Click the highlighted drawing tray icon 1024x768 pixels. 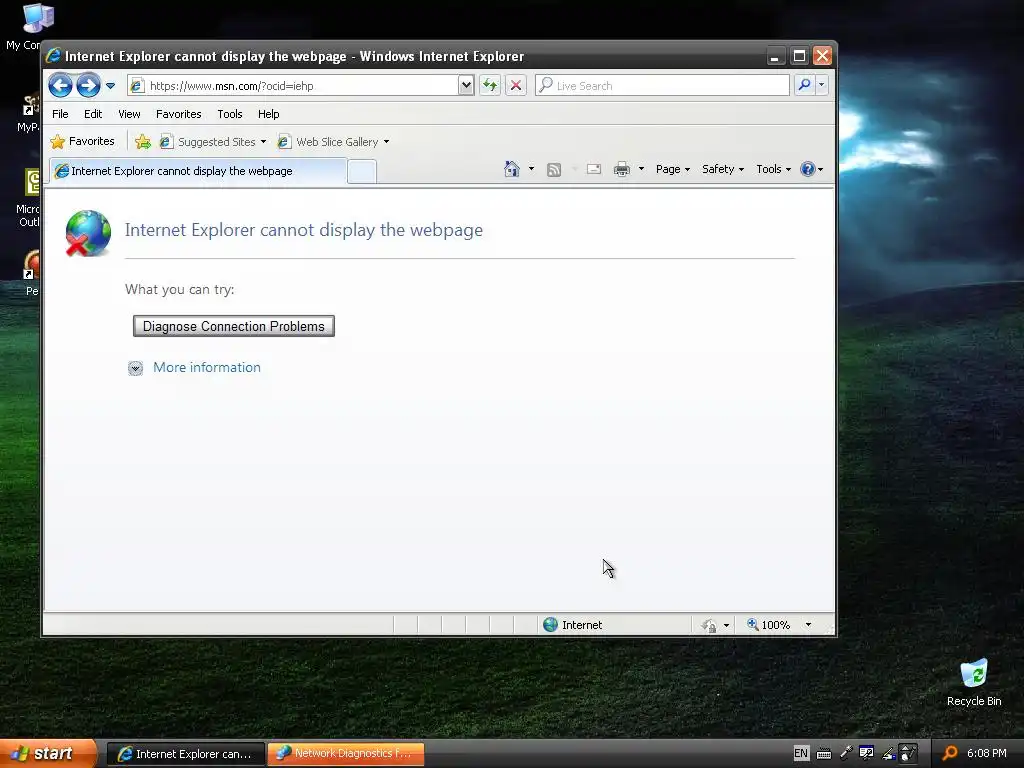pyautogui.click(x=908, y=754)
